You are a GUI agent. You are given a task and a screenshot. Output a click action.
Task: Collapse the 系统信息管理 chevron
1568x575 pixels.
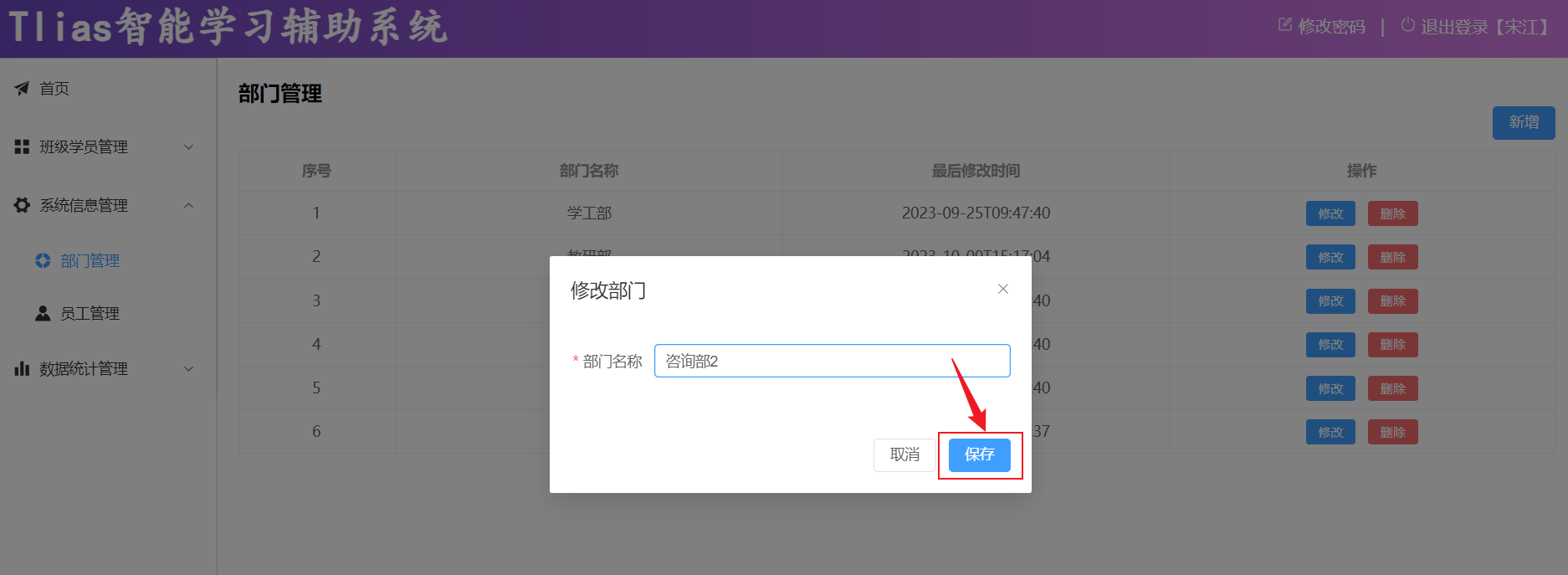(x=188, y=205)
